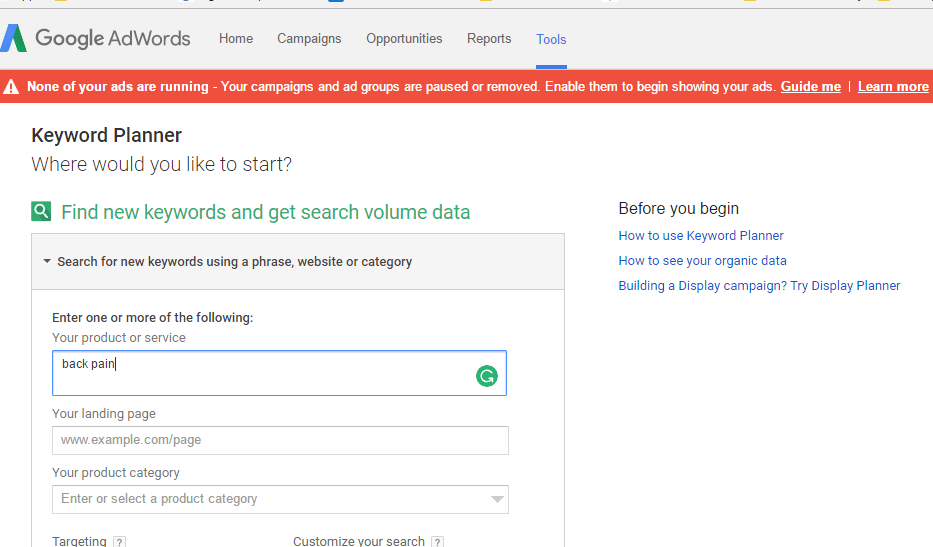Click 'Where would you like to start?' text
This screenshot has height=547, width=933.
(x=161, y=164)
